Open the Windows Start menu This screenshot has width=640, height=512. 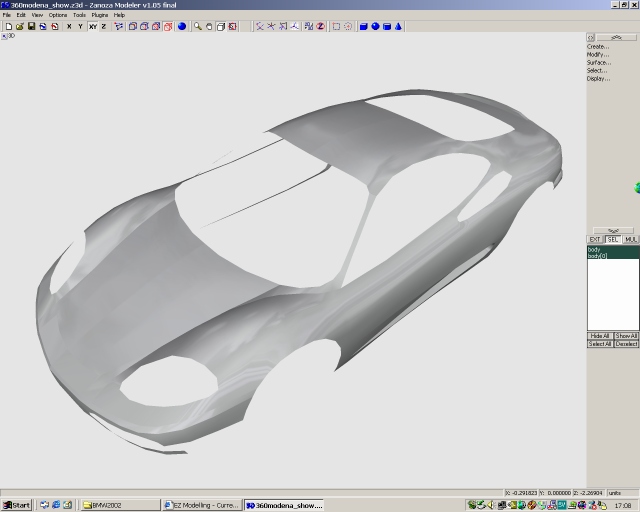[17, 505]
